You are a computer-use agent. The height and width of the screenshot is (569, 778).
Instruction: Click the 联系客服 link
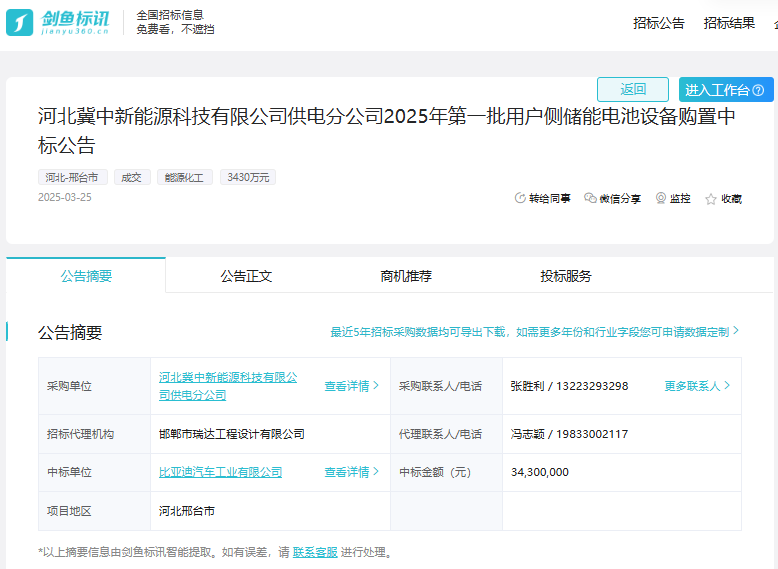tap(315, 552)
